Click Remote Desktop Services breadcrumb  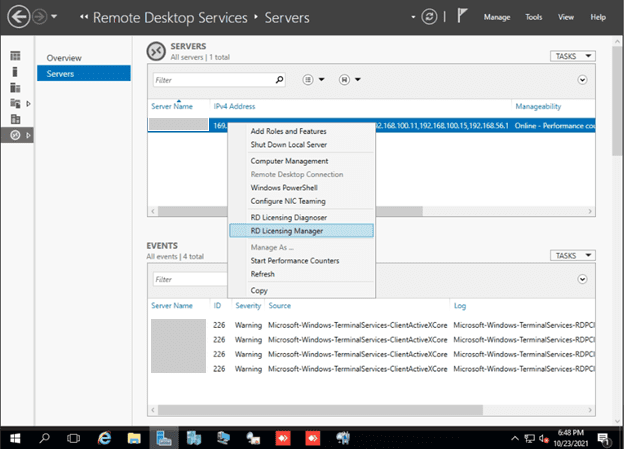pyautogui.click(x=170, y=18)
